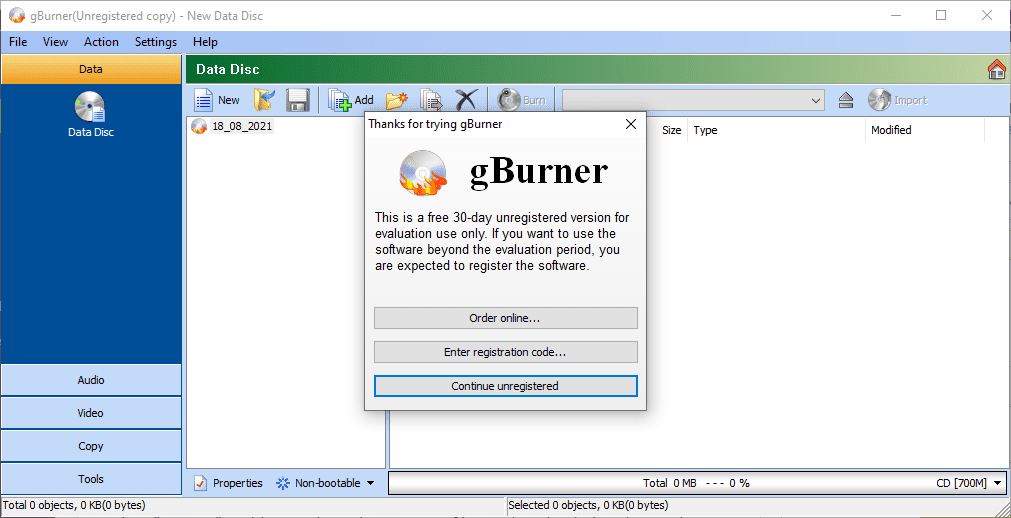Select the Data tab in sidebar
The image size is (1011, 518).
pos(91,69)
